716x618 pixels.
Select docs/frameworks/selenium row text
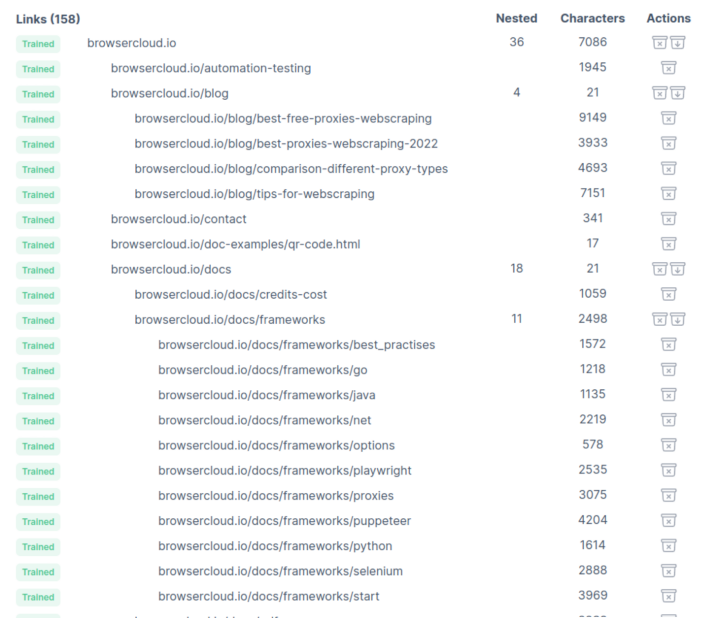280,571
